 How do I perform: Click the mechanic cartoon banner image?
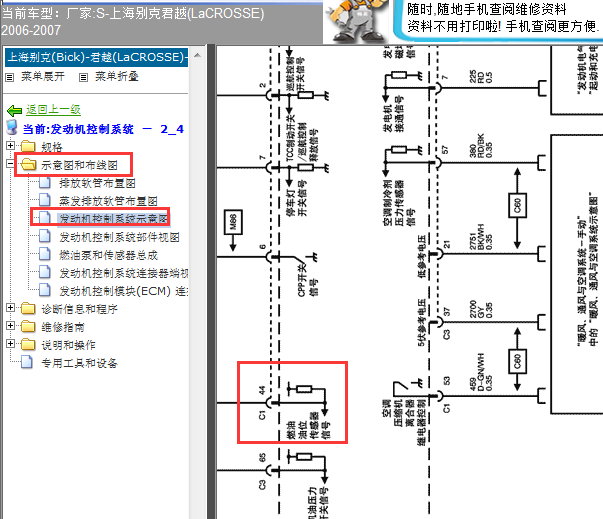coord(356,21)
